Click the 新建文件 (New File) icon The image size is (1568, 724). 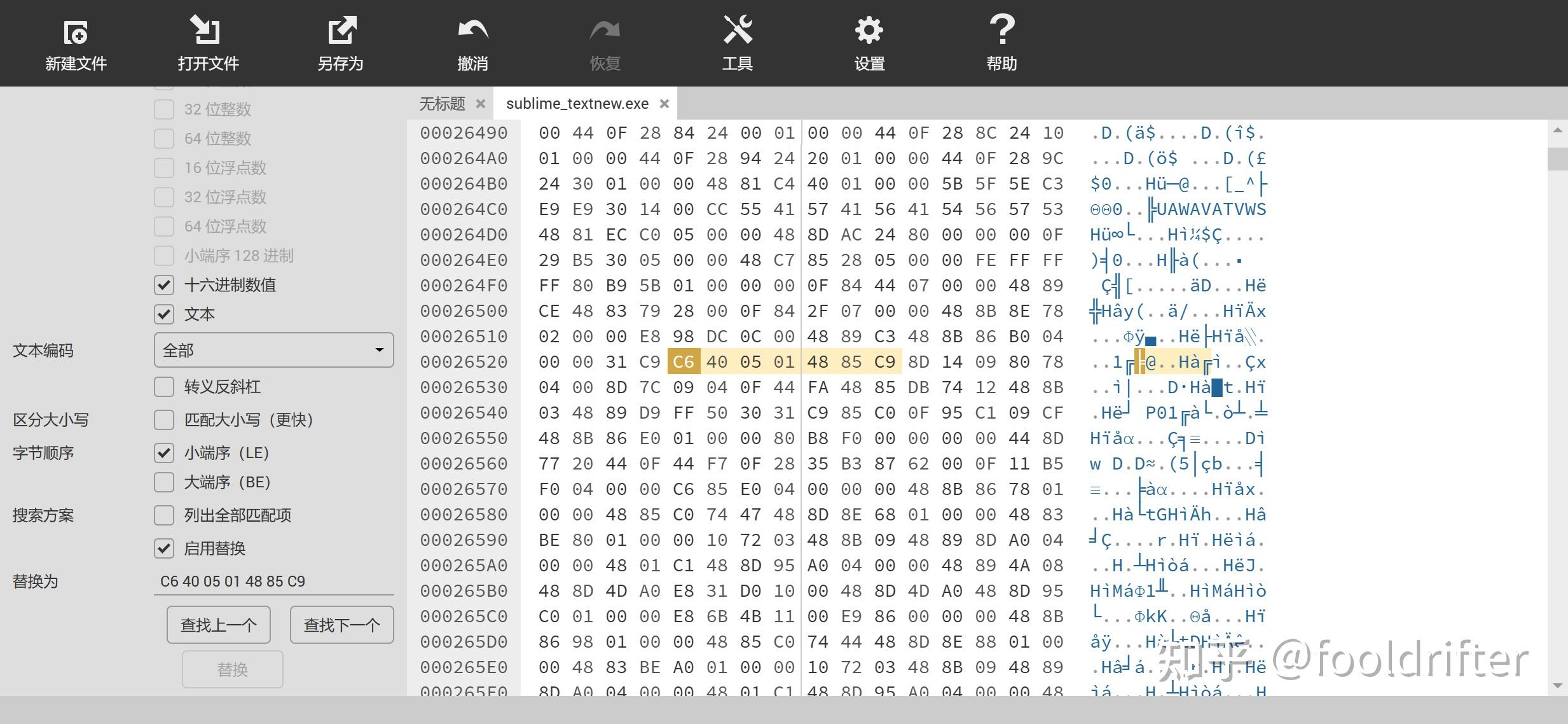click(76, 31)
